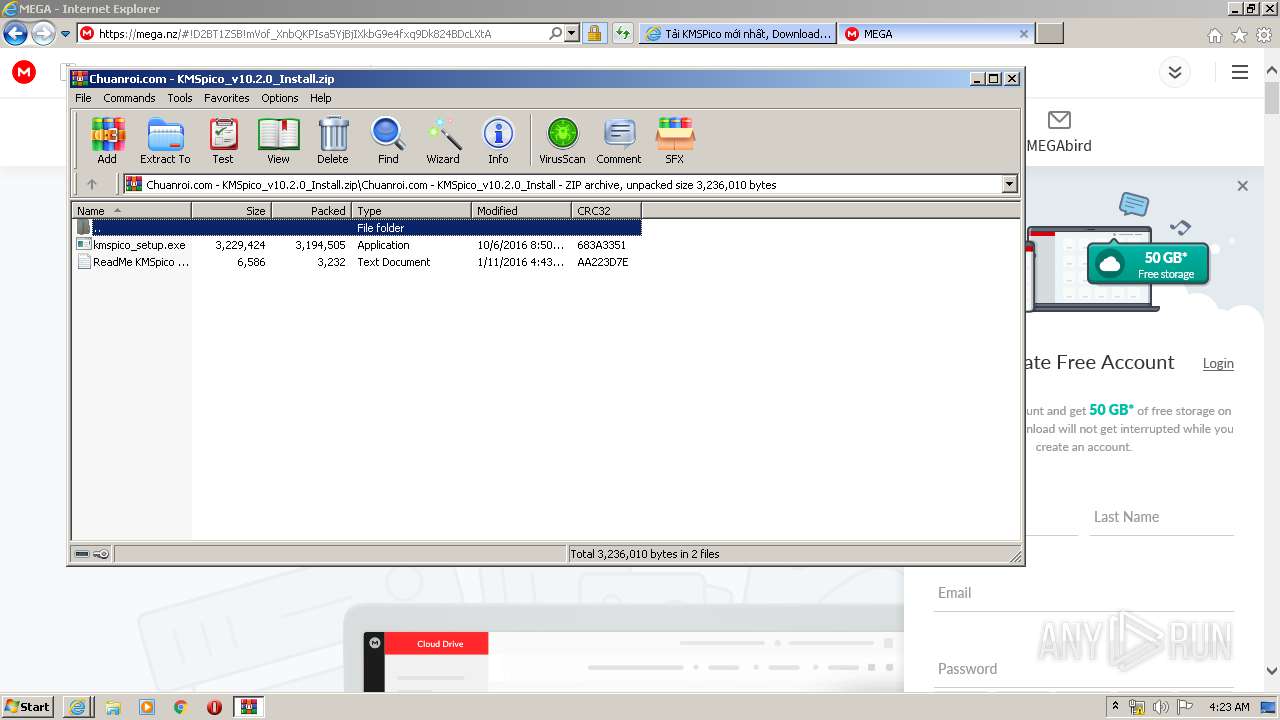Click the Delete trash can icon
This screenshot has width=1280, height=720.
(333, 140)
